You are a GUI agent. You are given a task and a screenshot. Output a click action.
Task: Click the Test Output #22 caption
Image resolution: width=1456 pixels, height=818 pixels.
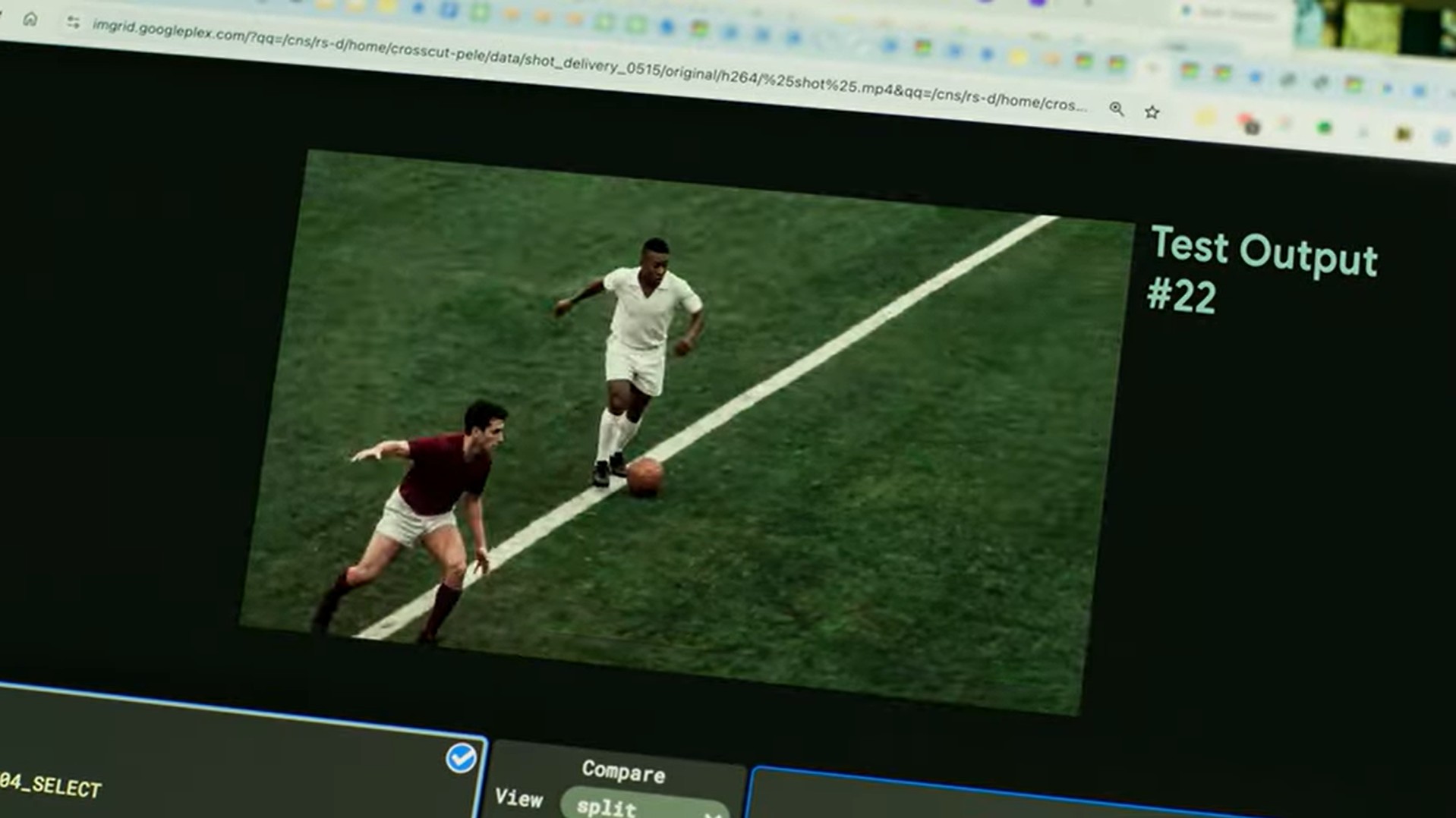coord(1262,271)
